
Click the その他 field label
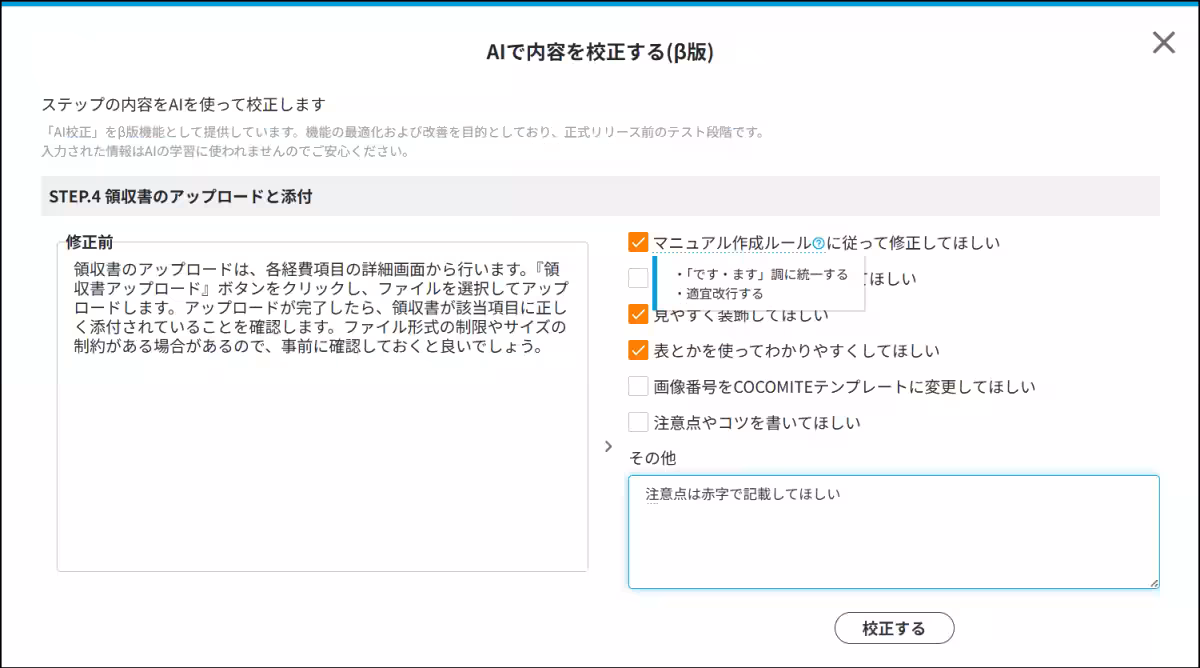coord(652,457)
